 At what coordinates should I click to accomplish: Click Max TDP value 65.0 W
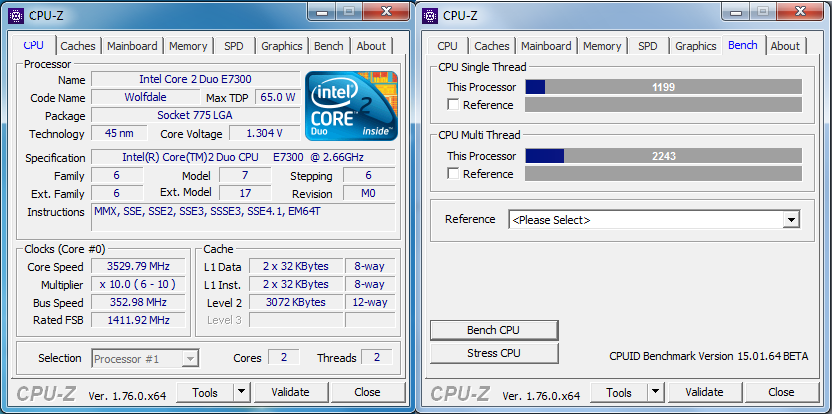click(x=277, y=98)
